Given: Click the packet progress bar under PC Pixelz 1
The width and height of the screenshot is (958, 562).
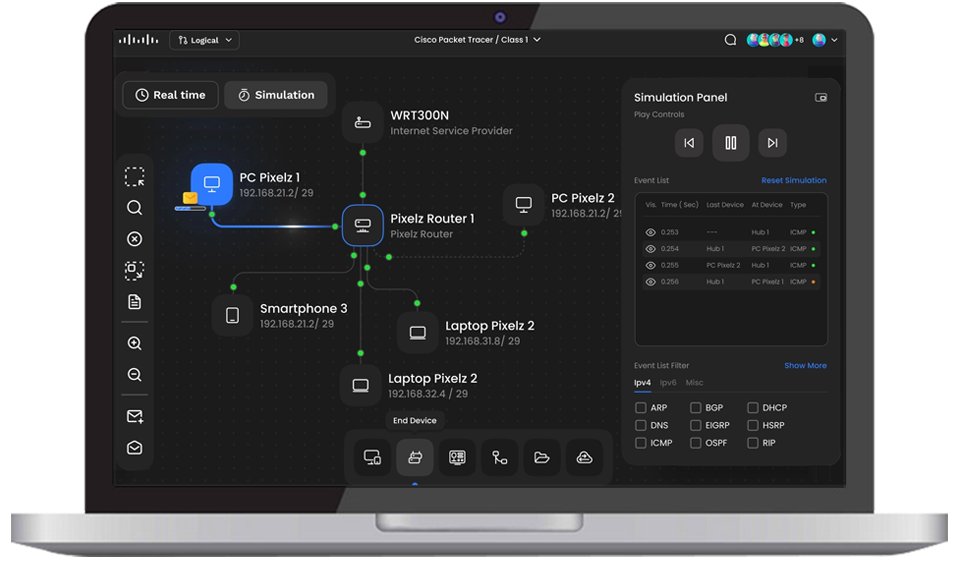Looking at the screenshot, I should tap(190, 208).
